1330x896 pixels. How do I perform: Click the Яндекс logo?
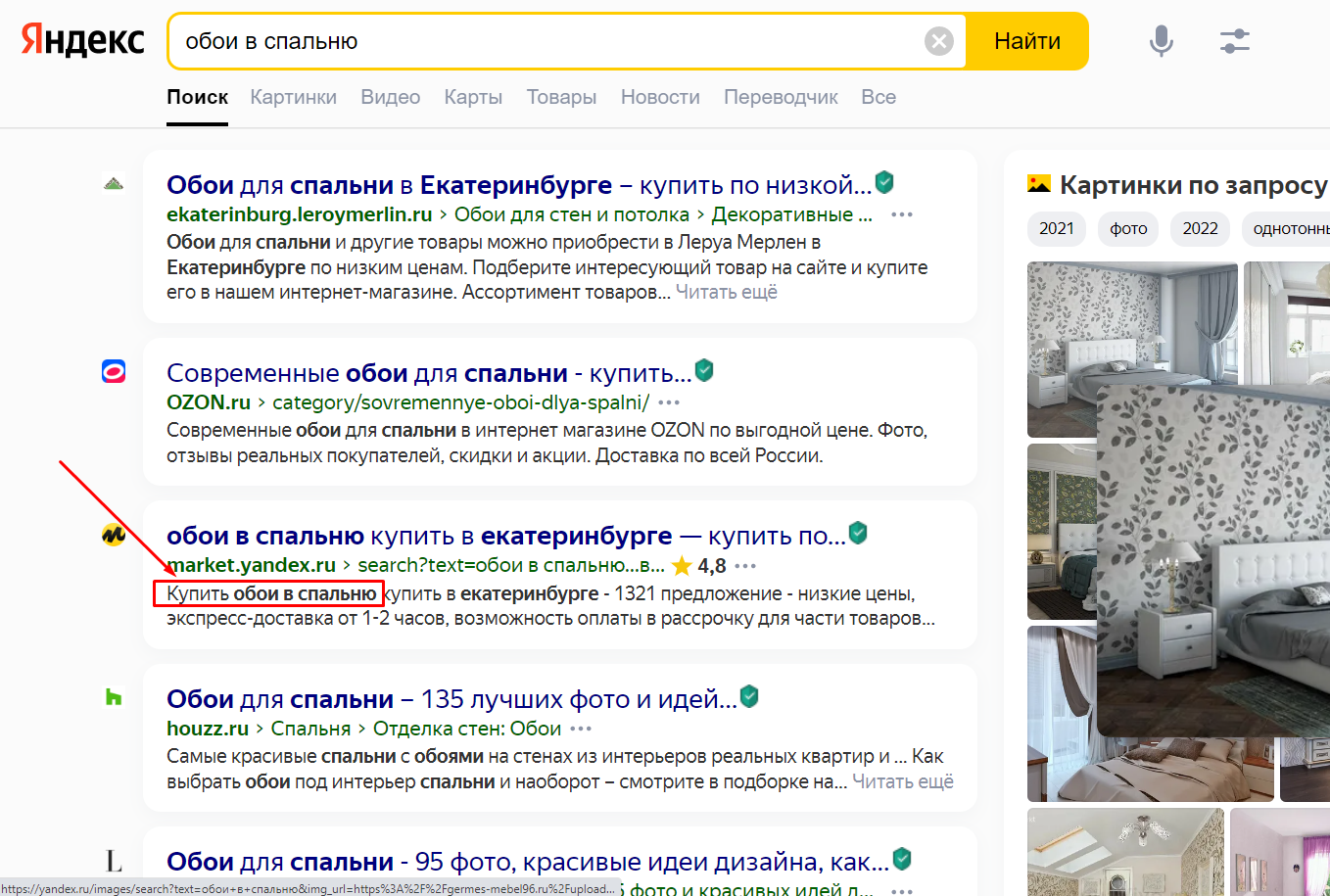(83, 40)
